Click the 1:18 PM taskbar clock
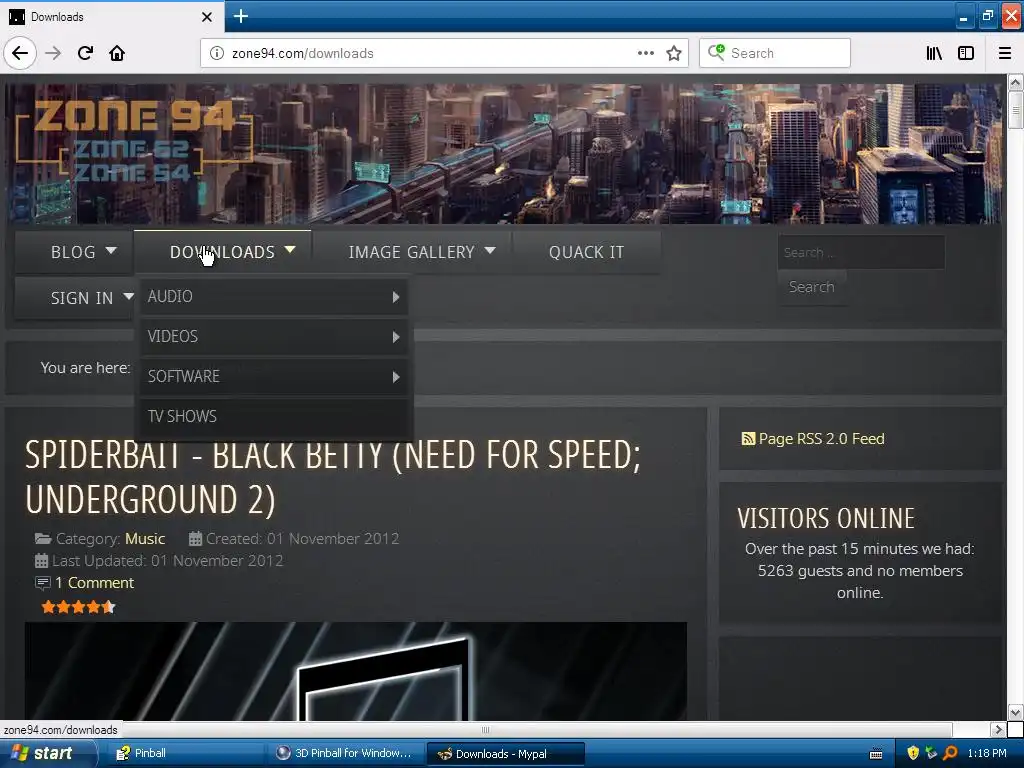Viewport: 1024px width, 768px height. tap(987, 753)
